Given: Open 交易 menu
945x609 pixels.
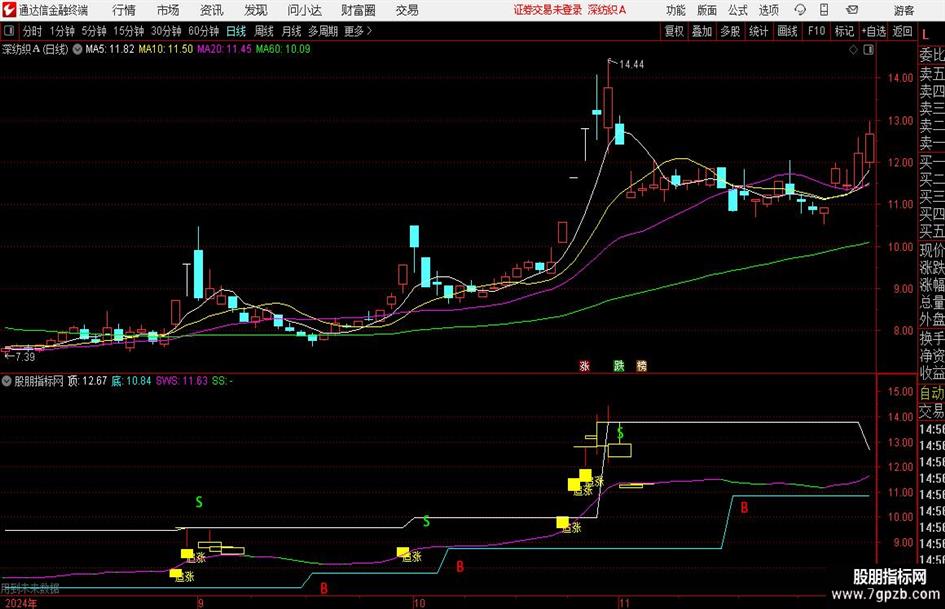Looking at the screenshot, I should click(407, 10).
